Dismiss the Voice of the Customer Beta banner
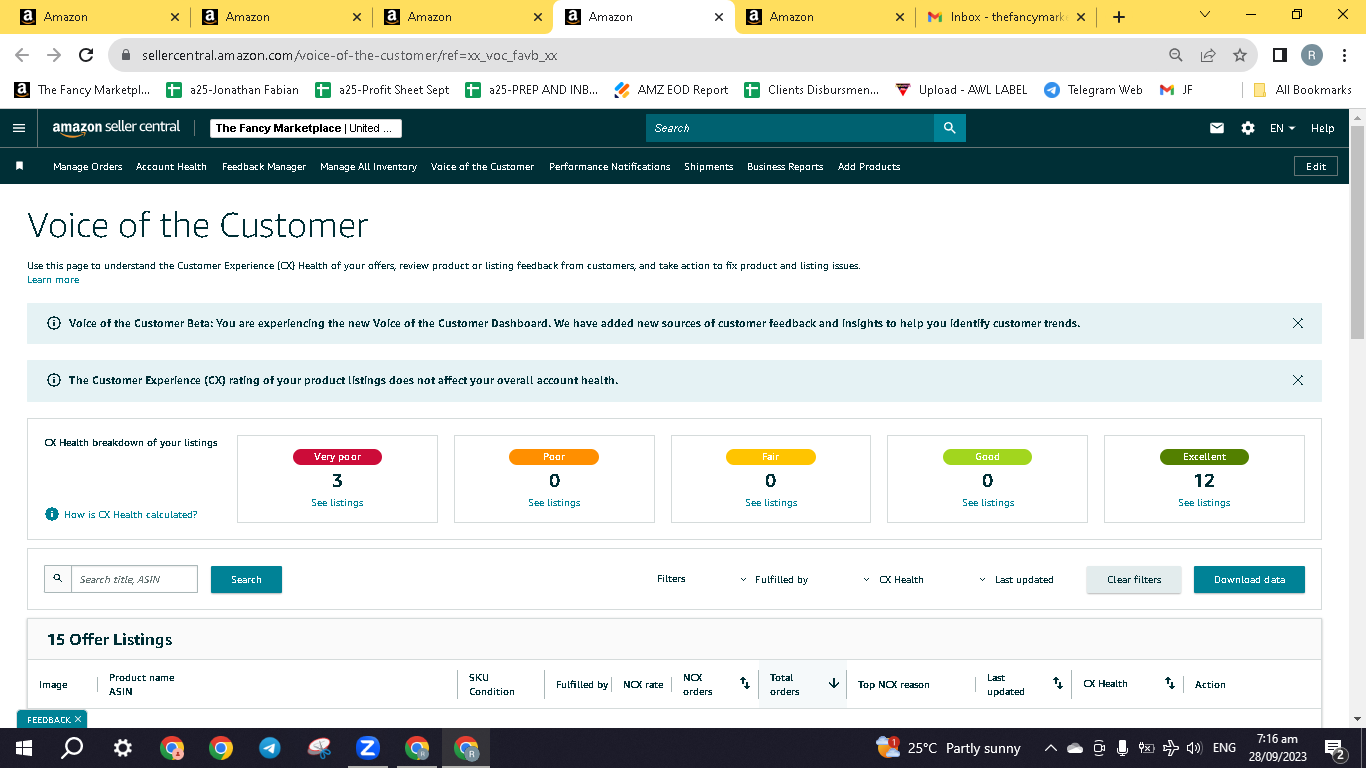The width and height of the screenshot is (1366, 768). coord(1298,323)
